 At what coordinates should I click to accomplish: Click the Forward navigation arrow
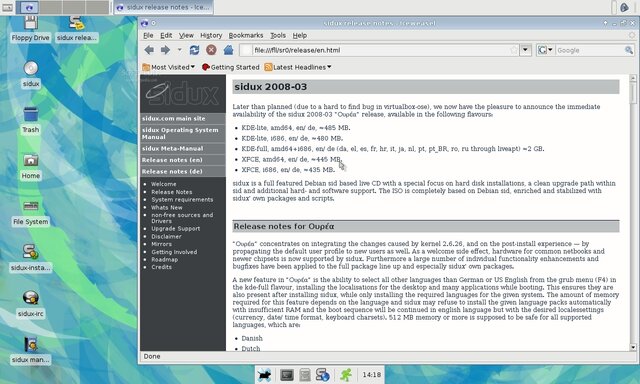pos(165,50)
